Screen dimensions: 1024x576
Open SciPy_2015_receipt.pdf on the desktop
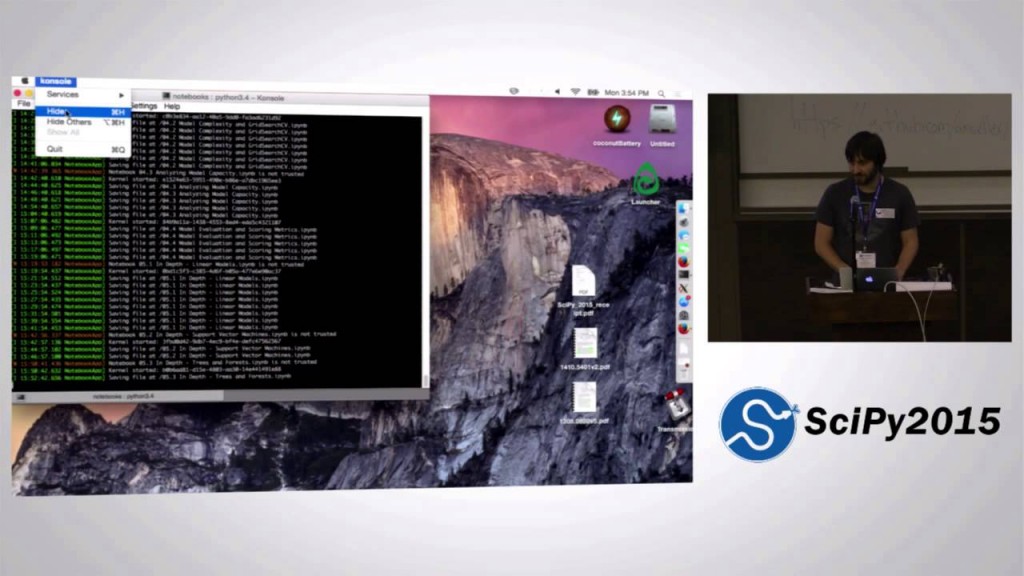click(585, 280)
